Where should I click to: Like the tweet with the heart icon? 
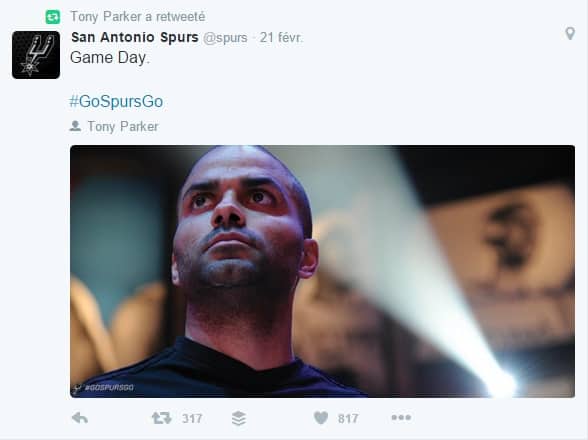point(321,418)
